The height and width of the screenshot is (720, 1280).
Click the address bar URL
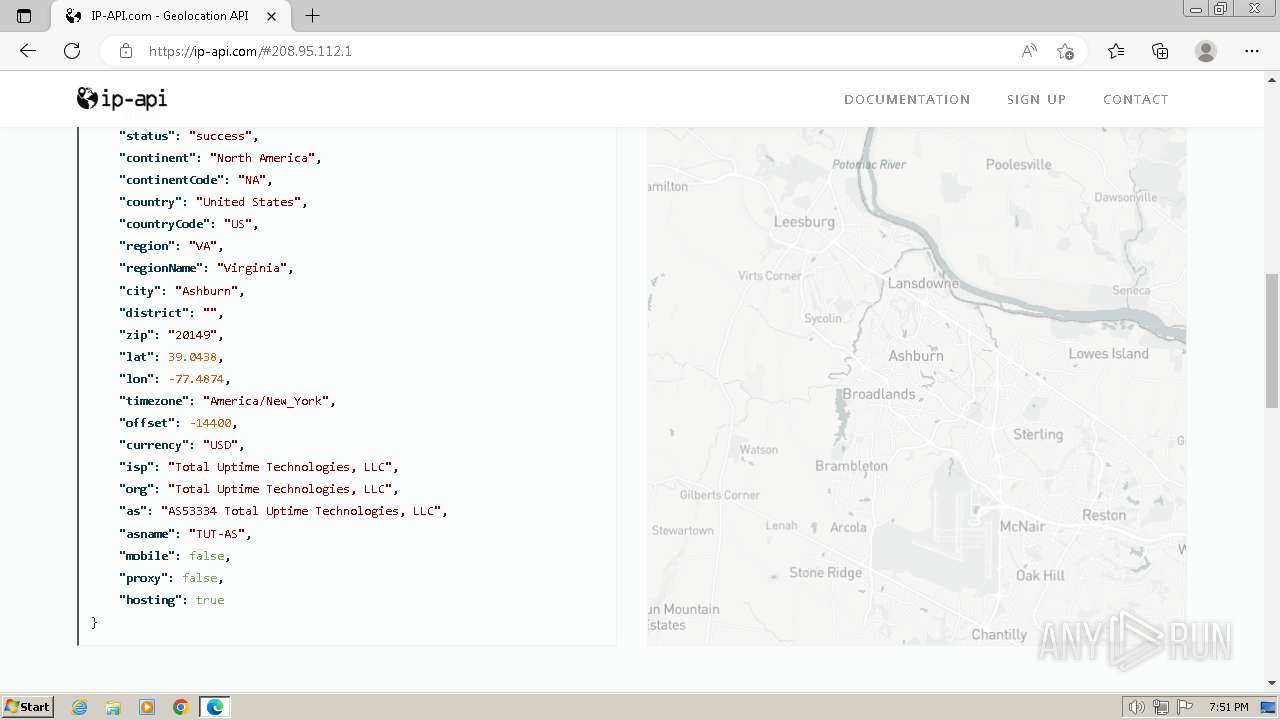(250, 51)
